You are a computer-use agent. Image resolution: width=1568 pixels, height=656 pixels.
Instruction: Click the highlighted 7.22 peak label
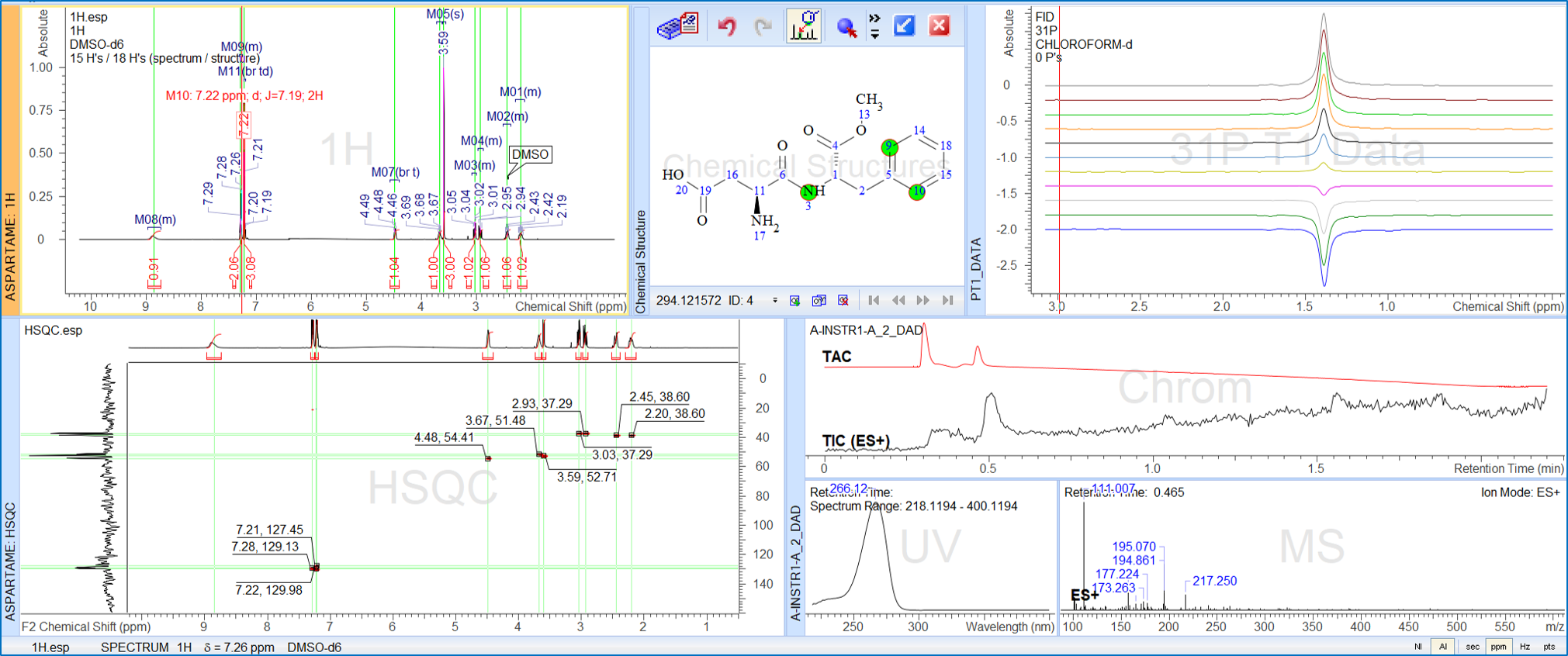(x=243, y=125)
